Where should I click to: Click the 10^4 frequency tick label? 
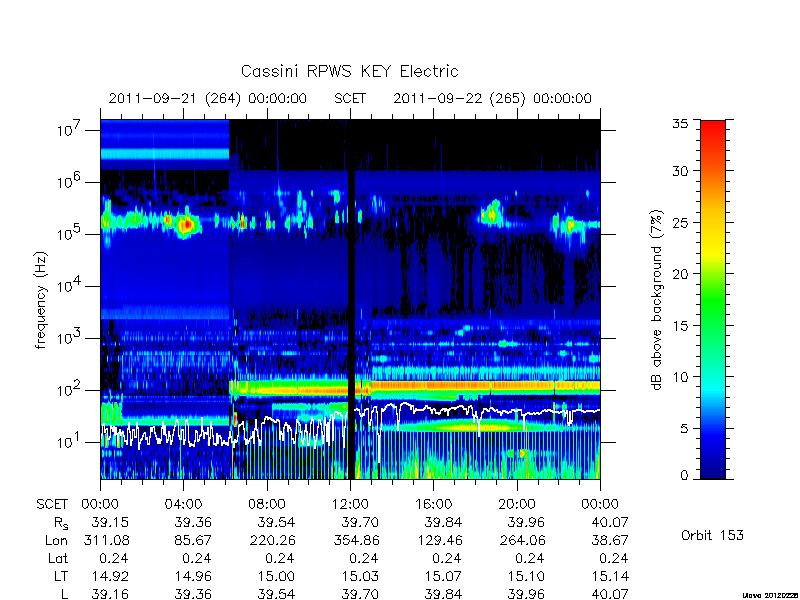coord(70,286)
